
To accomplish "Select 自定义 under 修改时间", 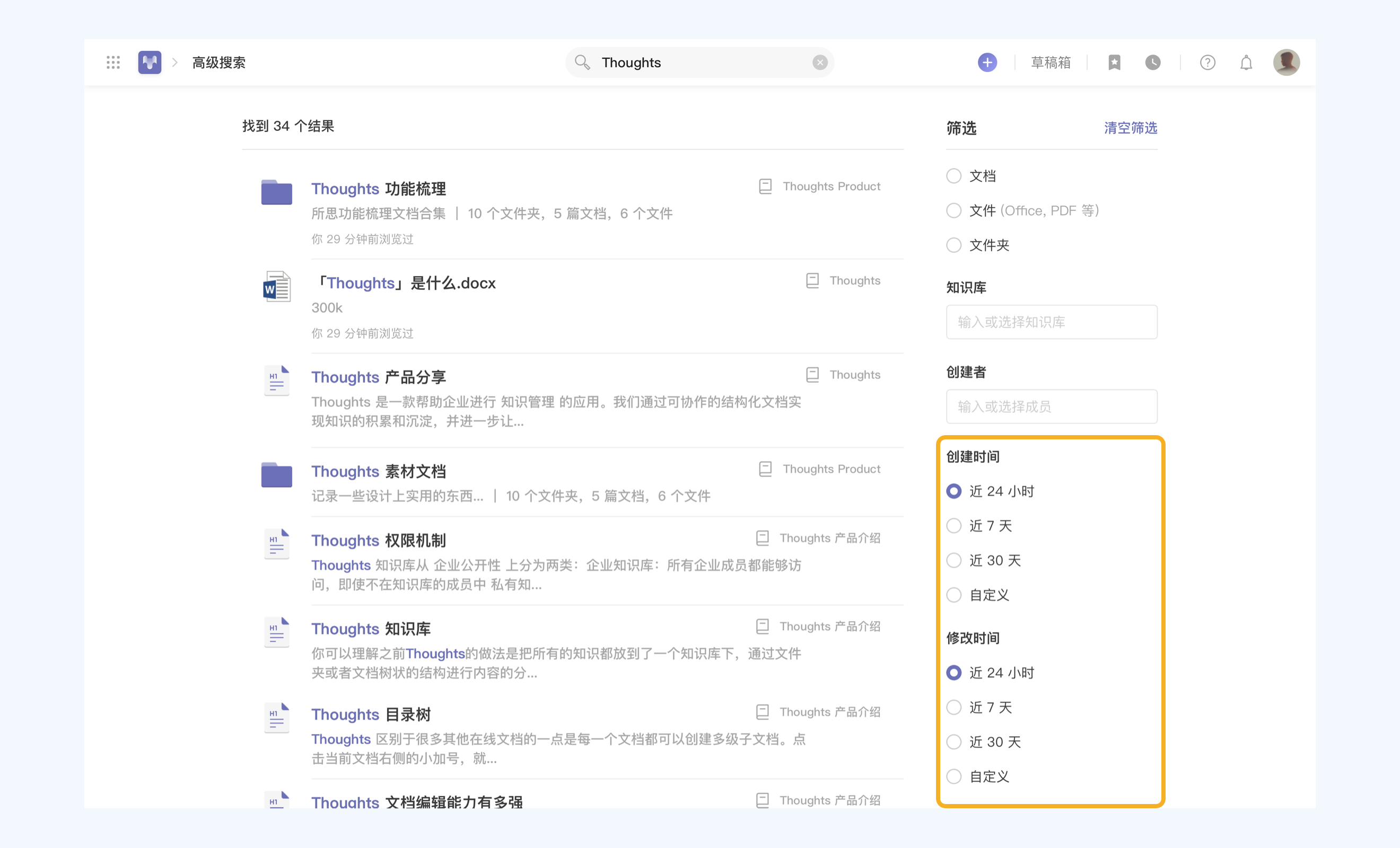I will [x=954, y=777].
